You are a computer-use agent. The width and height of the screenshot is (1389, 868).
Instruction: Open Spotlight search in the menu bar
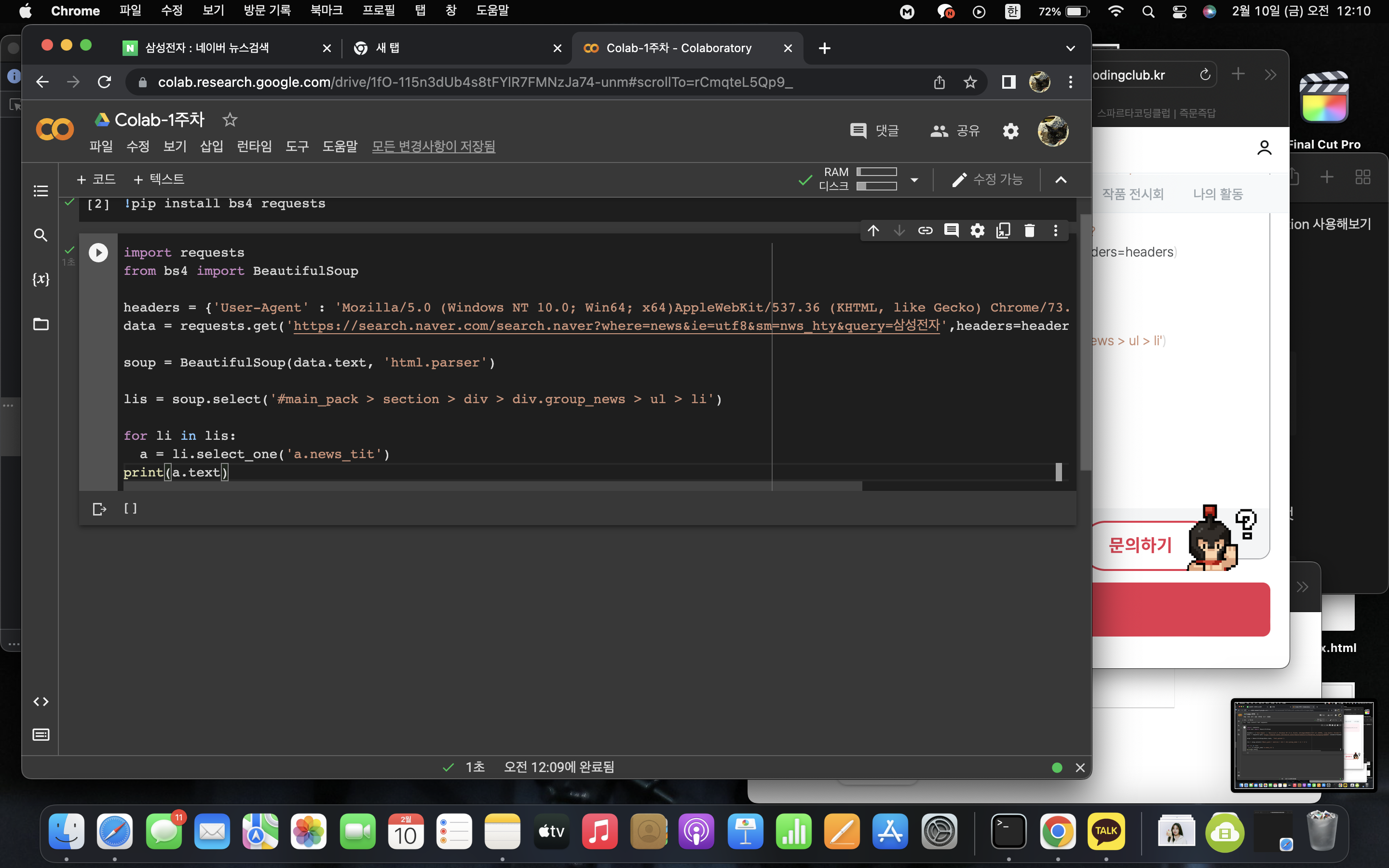click(x=1148, y=12)
